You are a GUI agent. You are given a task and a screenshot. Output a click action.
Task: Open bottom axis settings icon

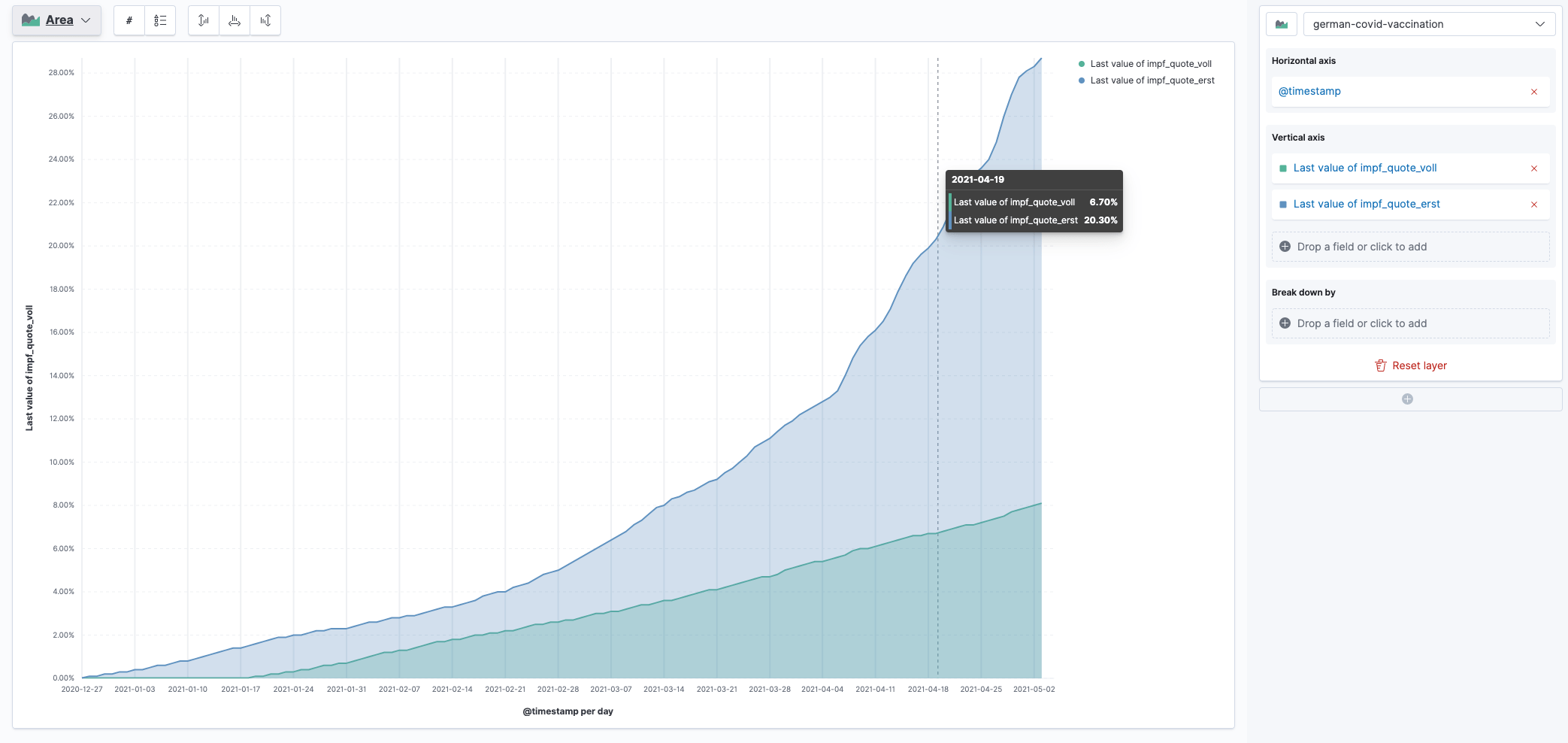pyautogui.click(x=235, y=20)
